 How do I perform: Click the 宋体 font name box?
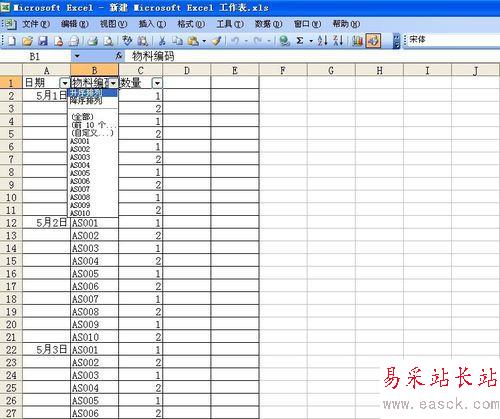coord(452,40)
